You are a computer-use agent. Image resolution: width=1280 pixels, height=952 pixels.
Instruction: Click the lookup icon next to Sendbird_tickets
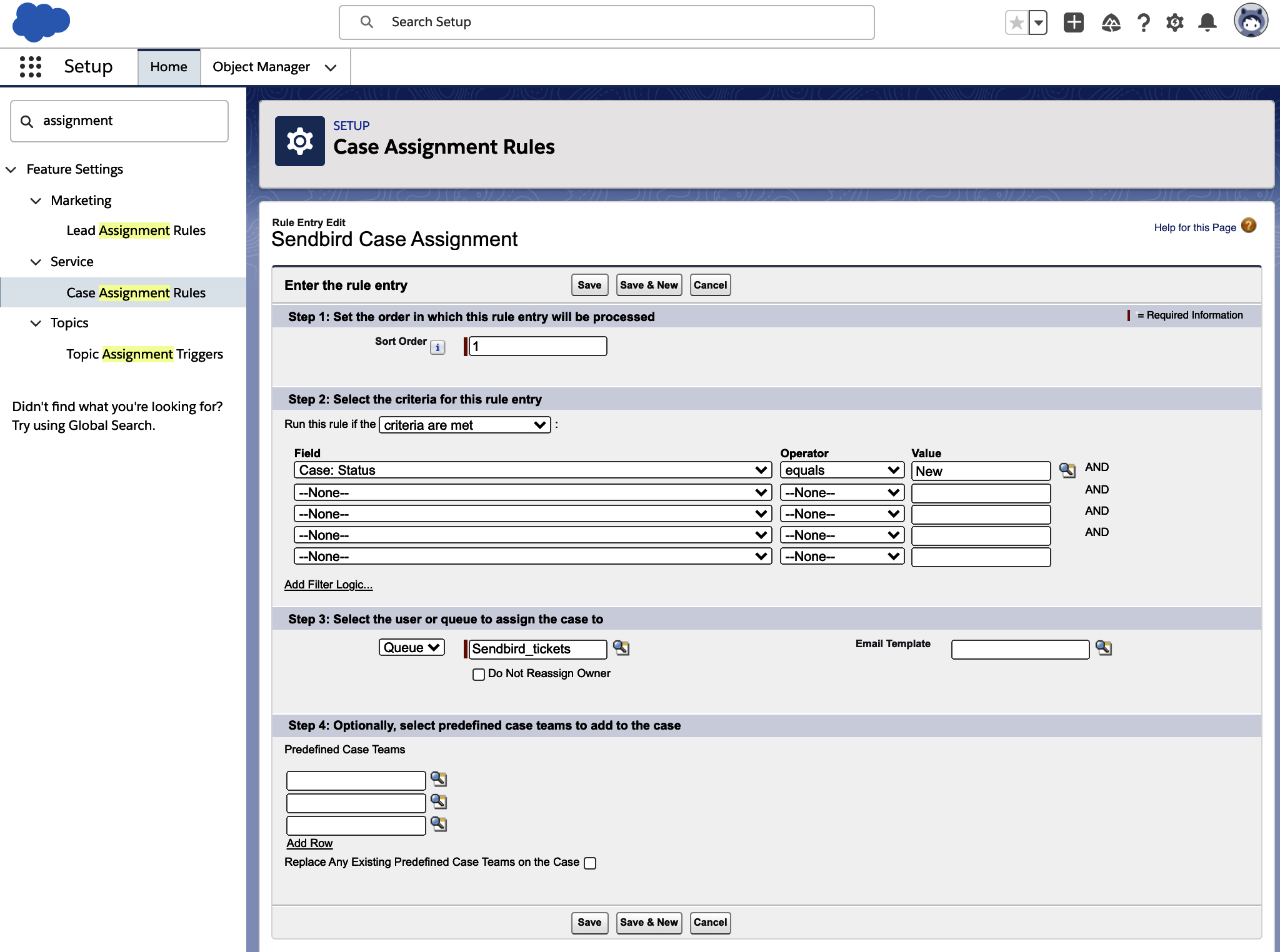(622, 648)
